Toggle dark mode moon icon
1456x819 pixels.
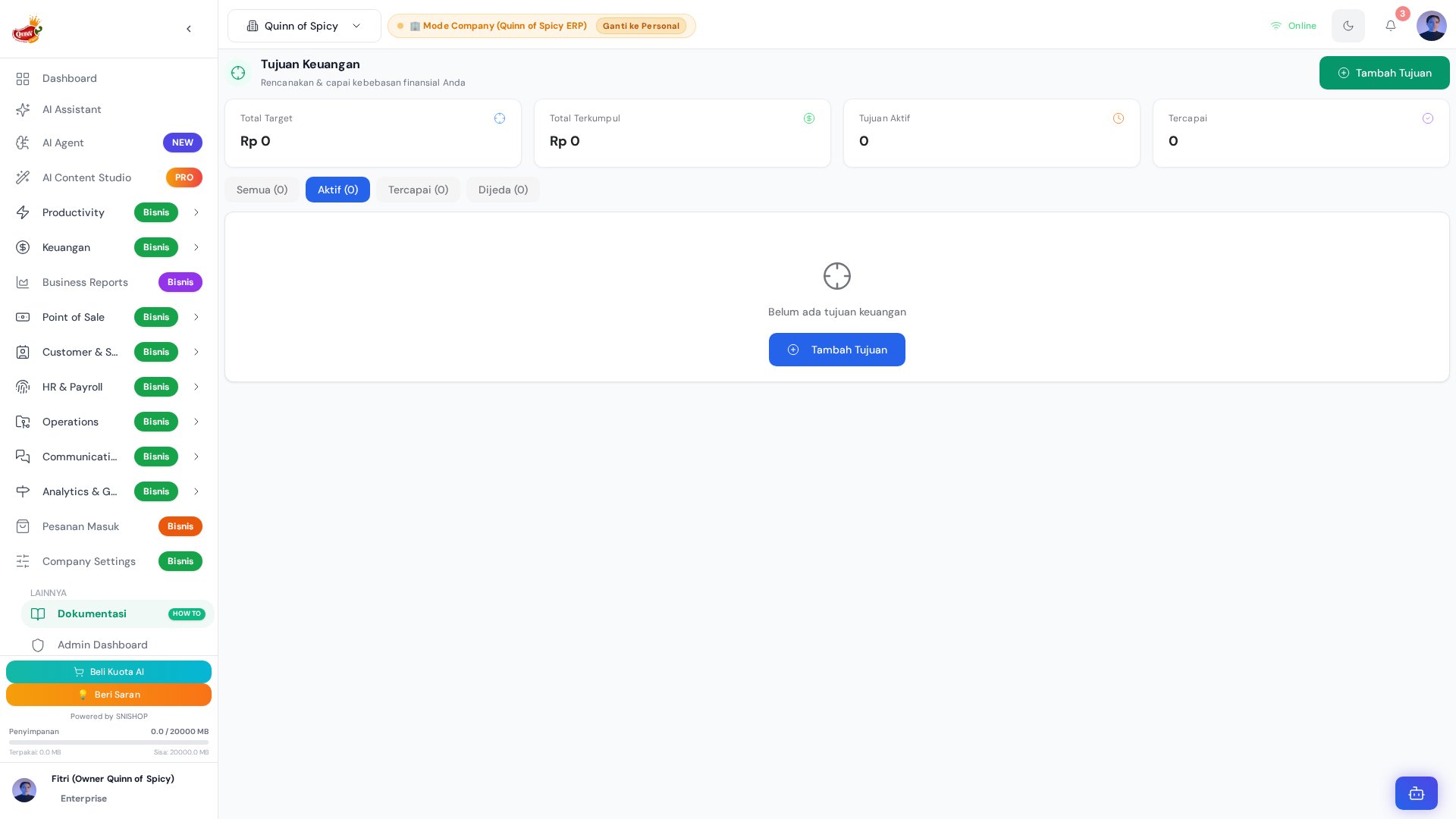(x=1348, y=26)
